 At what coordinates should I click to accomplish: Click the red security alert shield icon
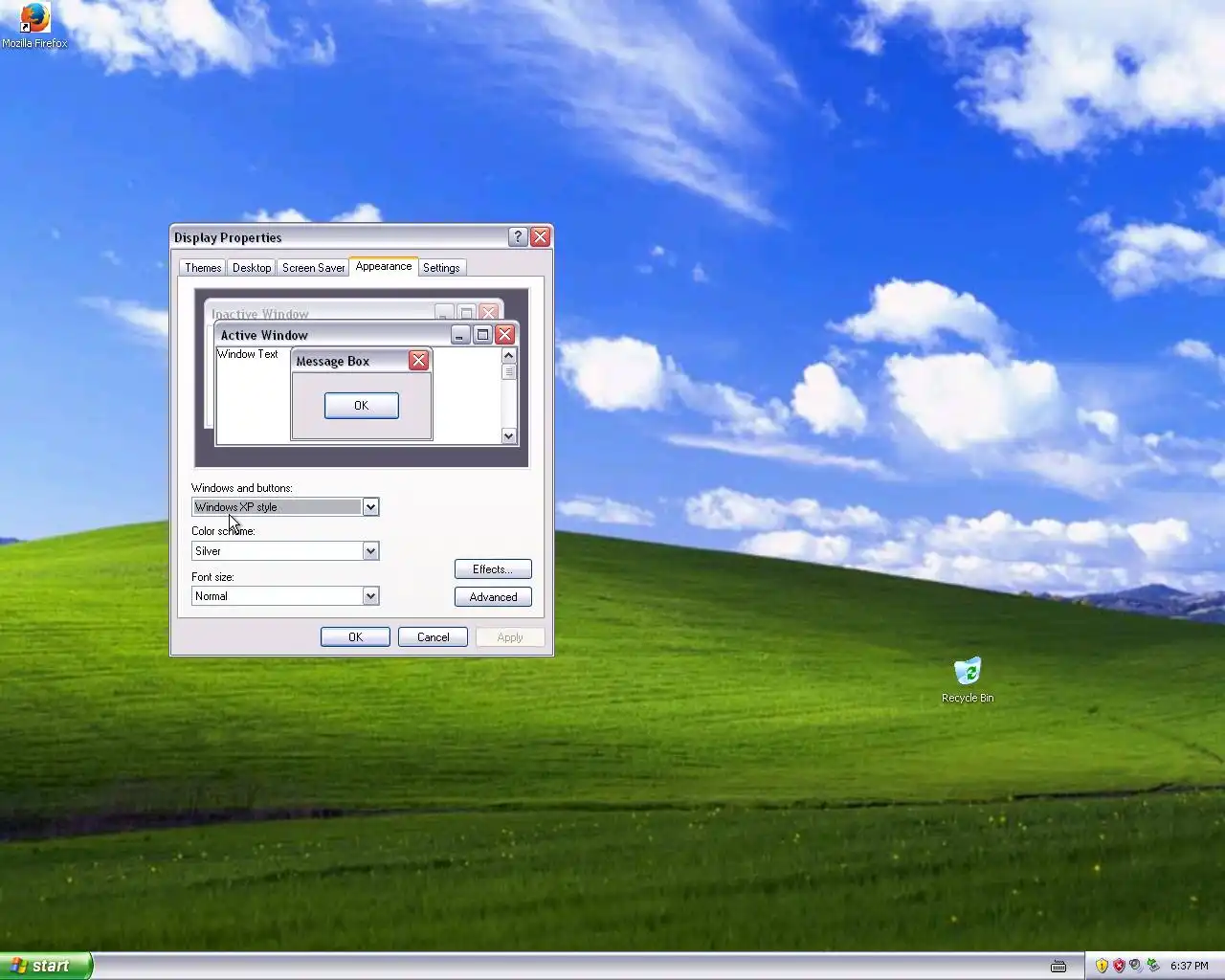click(x=1119, y=966)
